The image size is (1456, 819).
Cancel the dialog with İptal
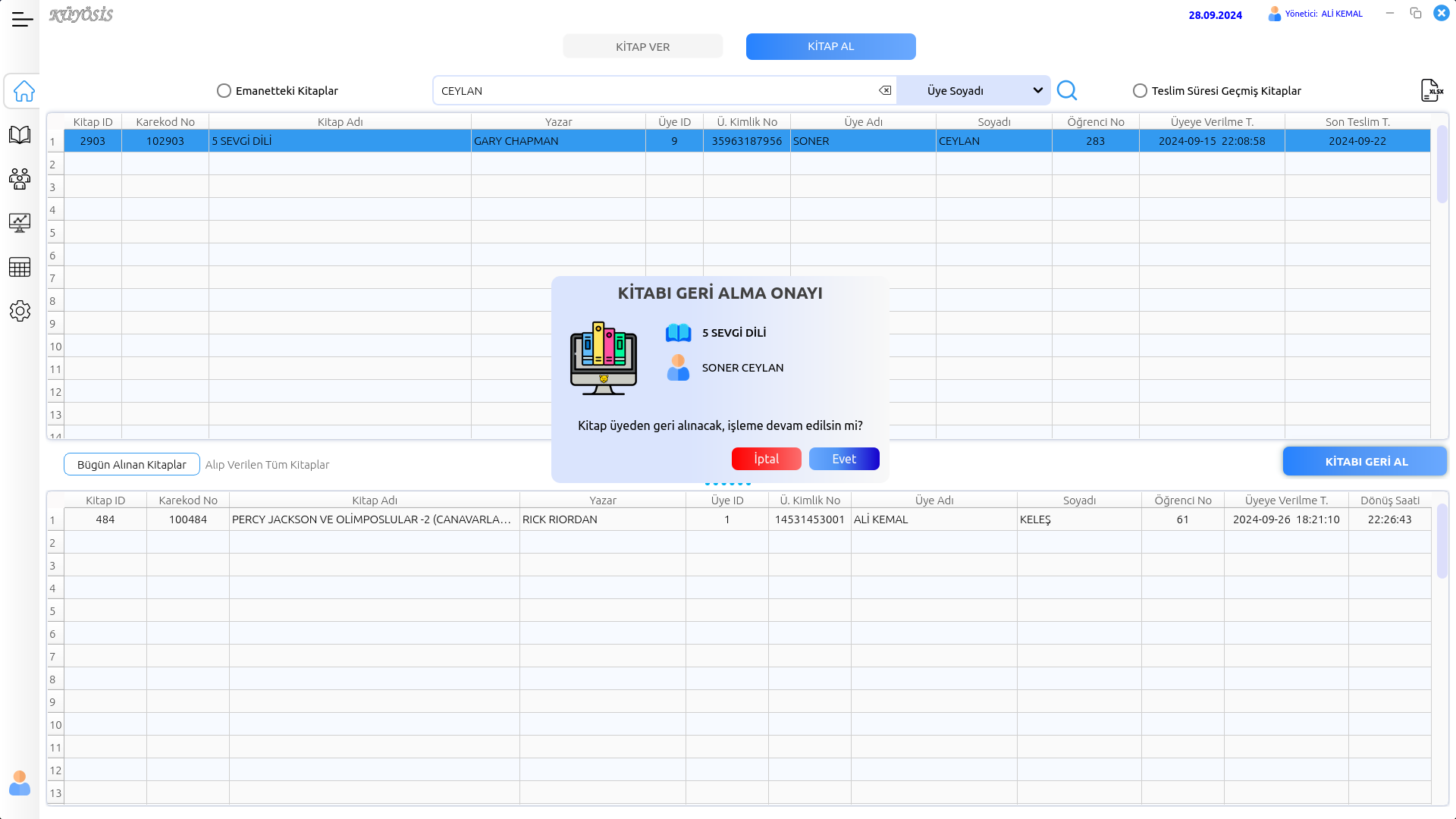(x=766, y=459)
